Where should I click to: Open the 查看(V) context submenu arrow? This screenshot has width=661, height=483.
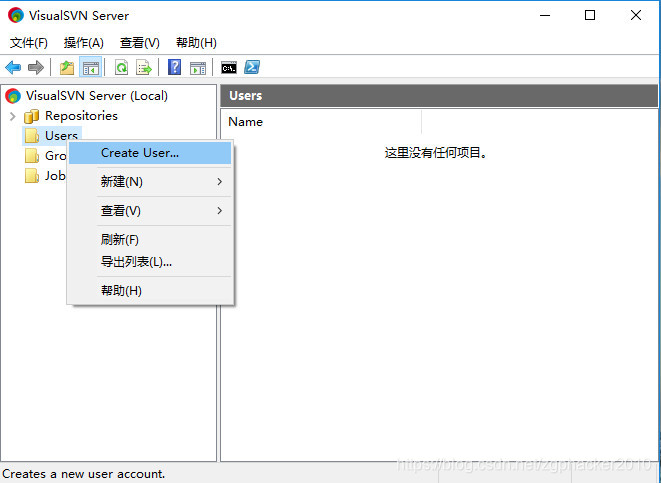219,210
